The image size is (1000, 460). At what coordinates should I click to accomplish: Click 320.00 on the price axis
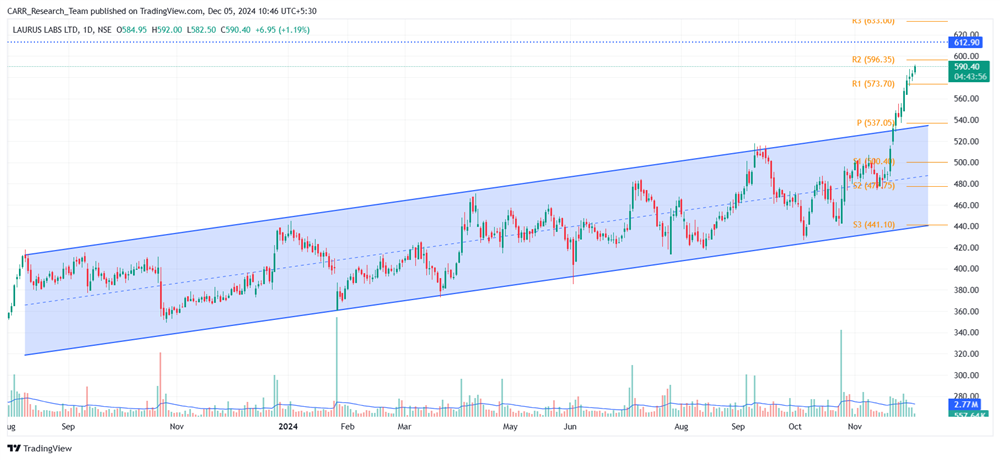point(966,354)
